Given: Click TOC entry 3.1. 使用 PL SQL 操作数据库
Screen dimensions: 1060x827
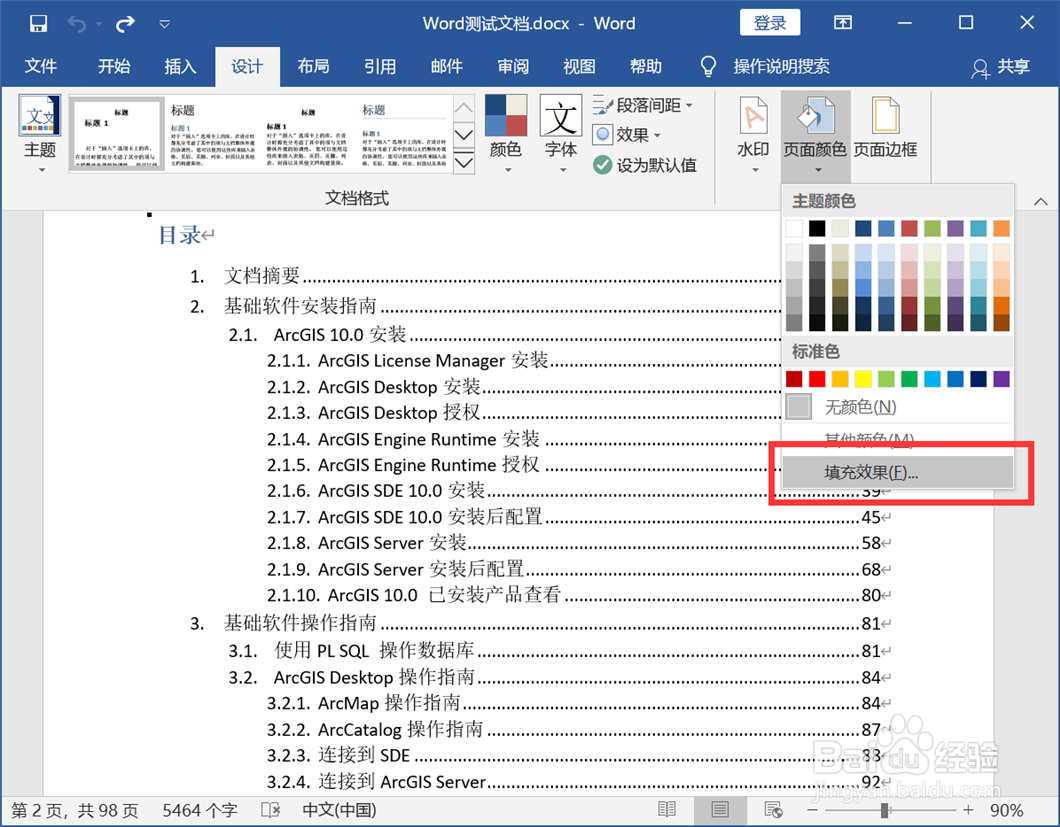Looking at the screenshot, I should pyautogui.click(x=352, y=651).
